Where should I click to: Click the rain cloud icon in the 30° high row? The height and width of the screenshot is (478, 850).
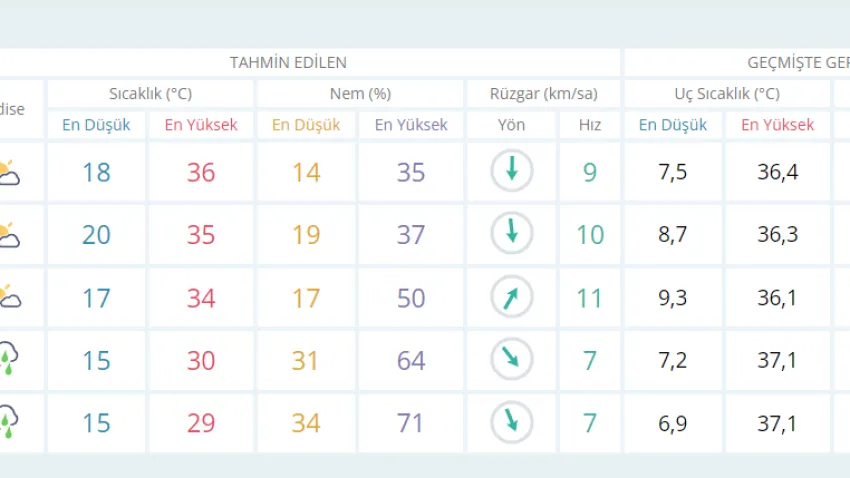[x=9, y=360]
